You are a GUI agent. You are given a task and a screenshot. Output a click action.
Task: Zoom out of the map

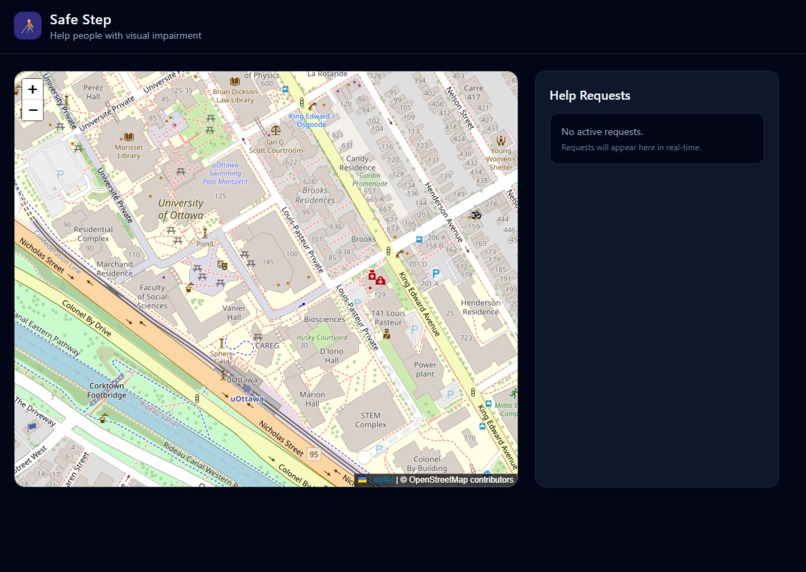pos(32,110)
